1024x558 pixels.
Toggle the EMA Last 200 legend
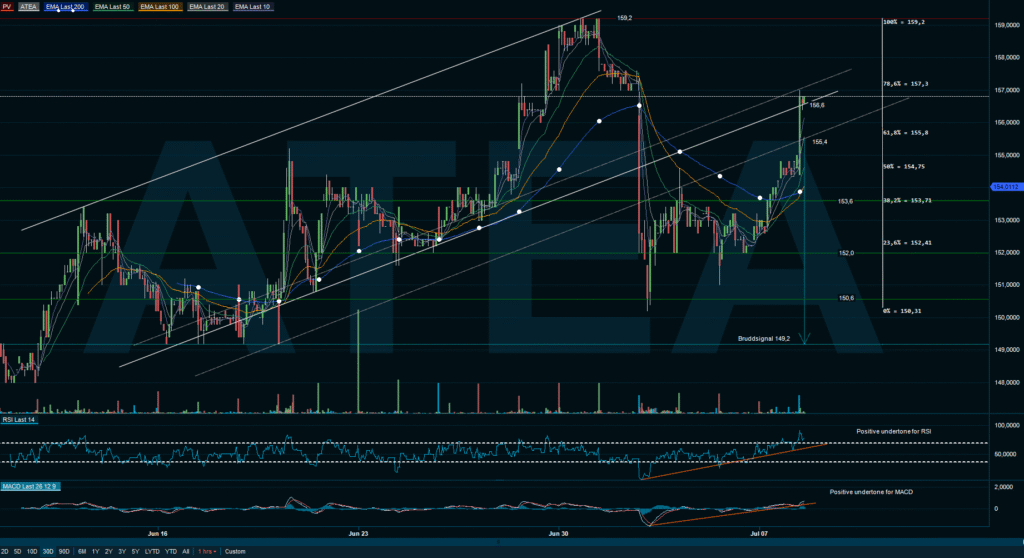tap(65, 7)
